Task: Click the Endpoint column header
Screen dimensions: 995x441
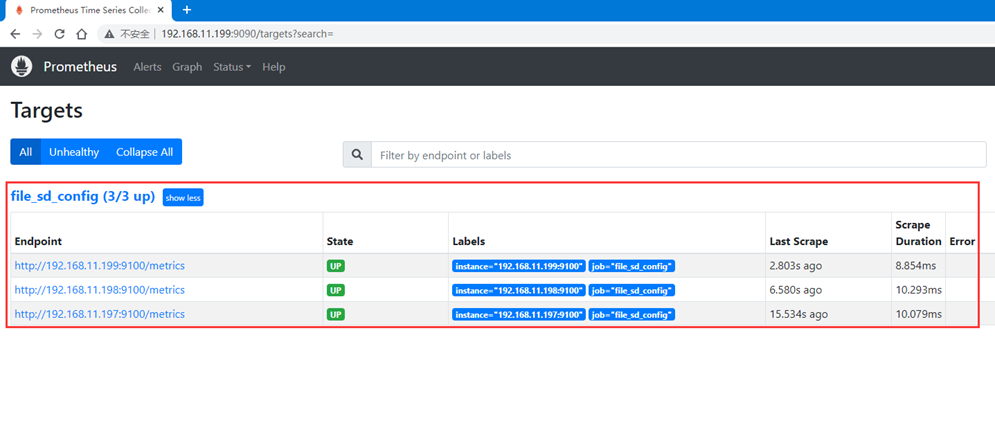Action: (x=38, y=242)
